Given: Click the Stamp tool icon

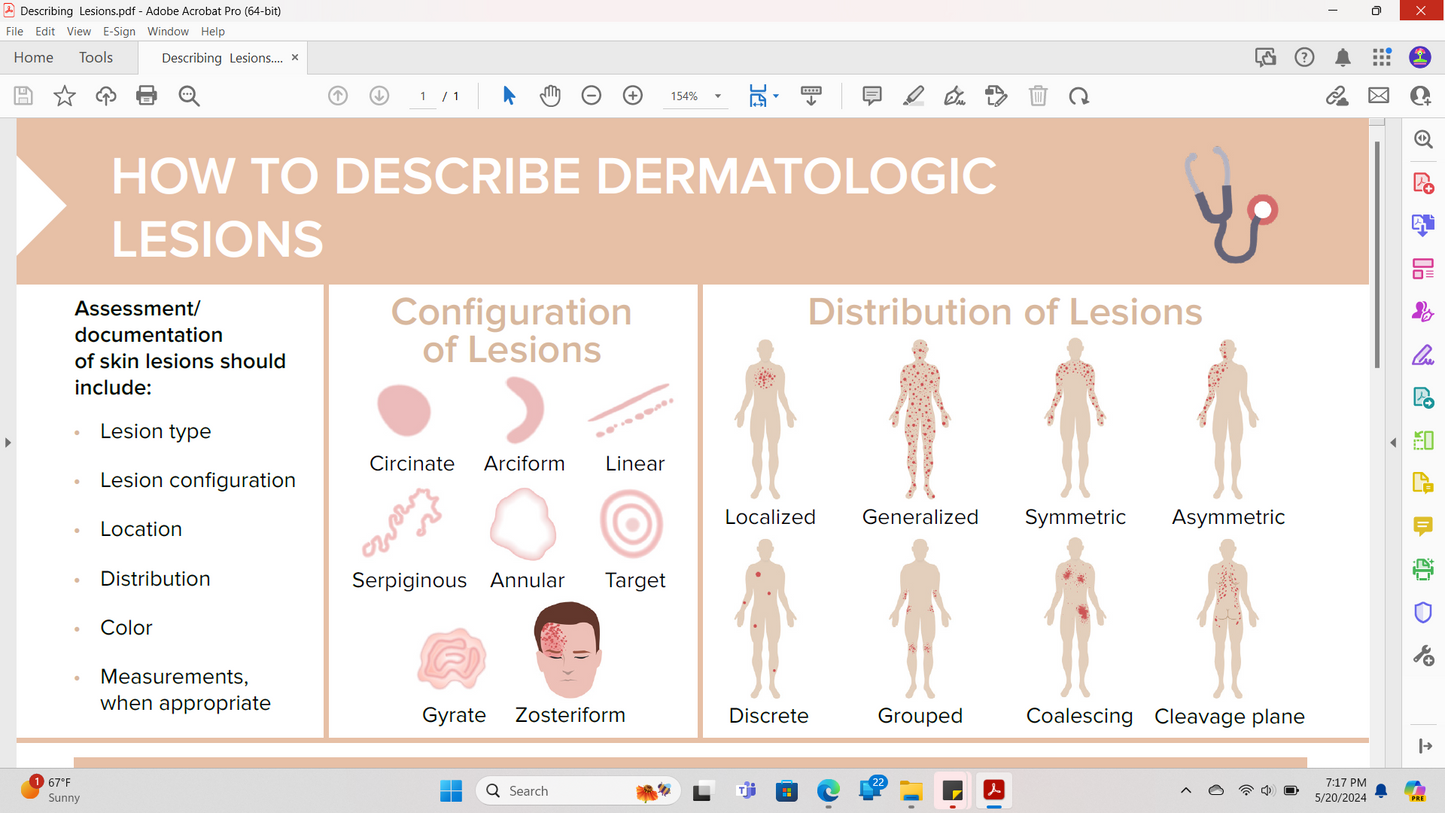Looking at the screenshot, I should 996,96.
